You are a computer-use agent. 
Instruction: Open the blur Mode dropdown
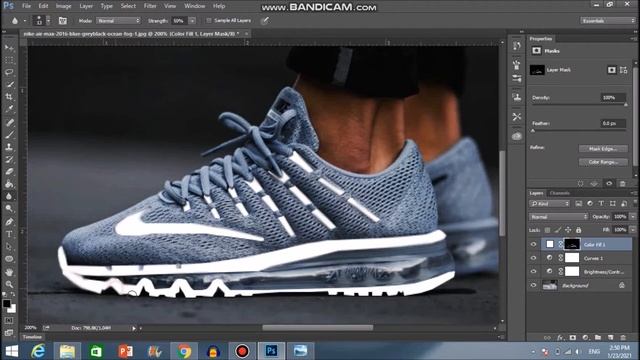pos(118,20)
